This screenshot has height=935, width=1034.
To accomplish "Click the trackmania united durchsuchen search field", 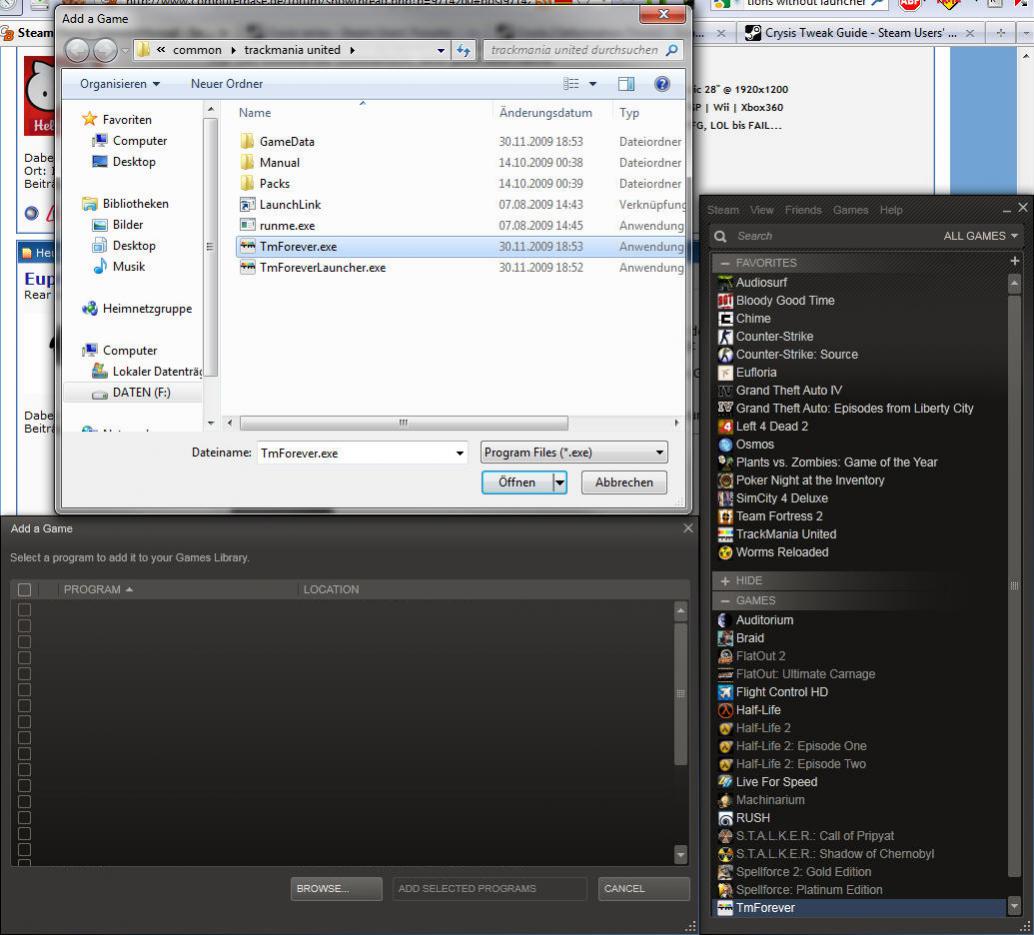I will click(x=583, y=50).
